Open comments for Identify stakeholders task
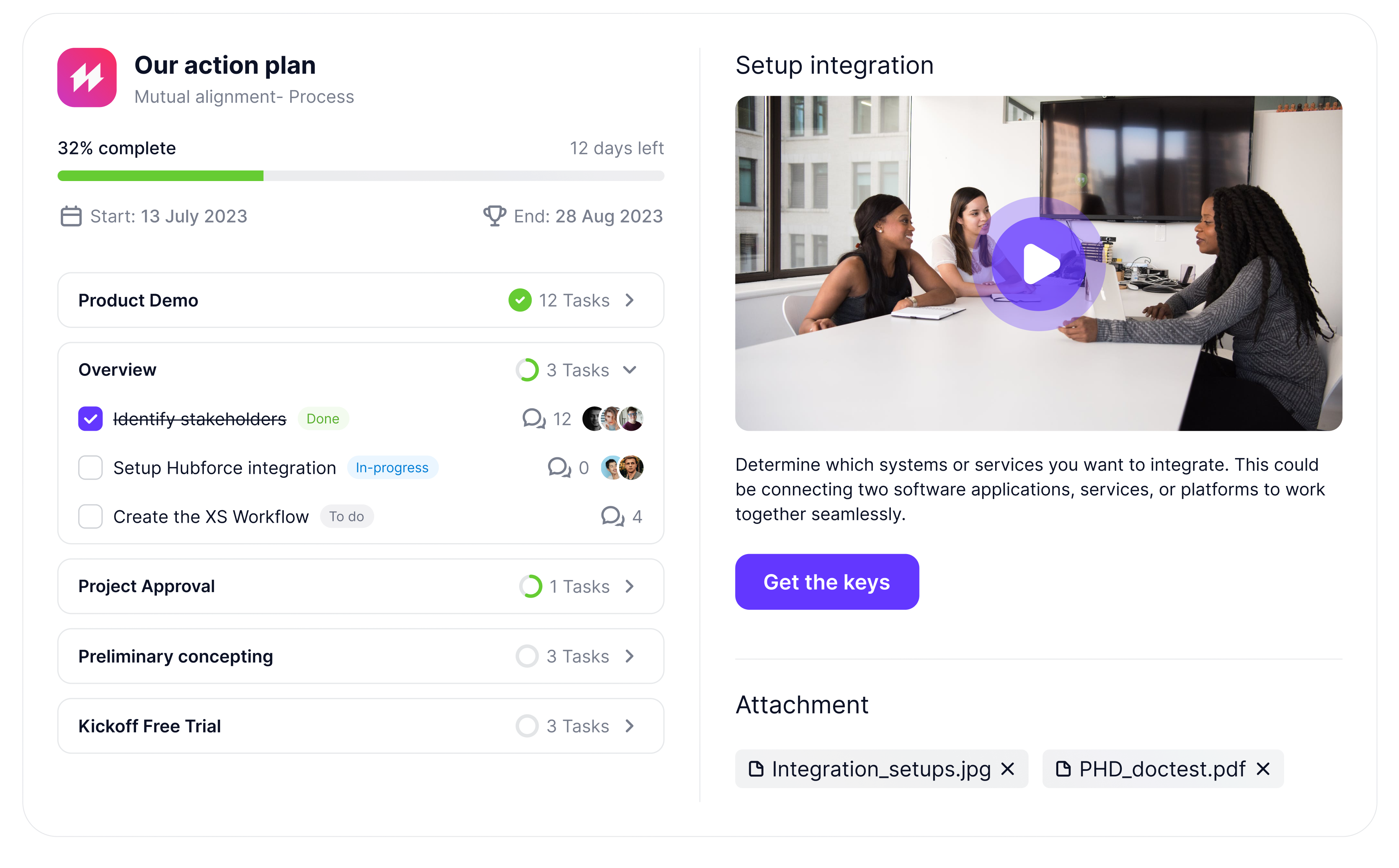This screenshot has width=1399, height=868. pyautogui.click(x=534, y=419)
